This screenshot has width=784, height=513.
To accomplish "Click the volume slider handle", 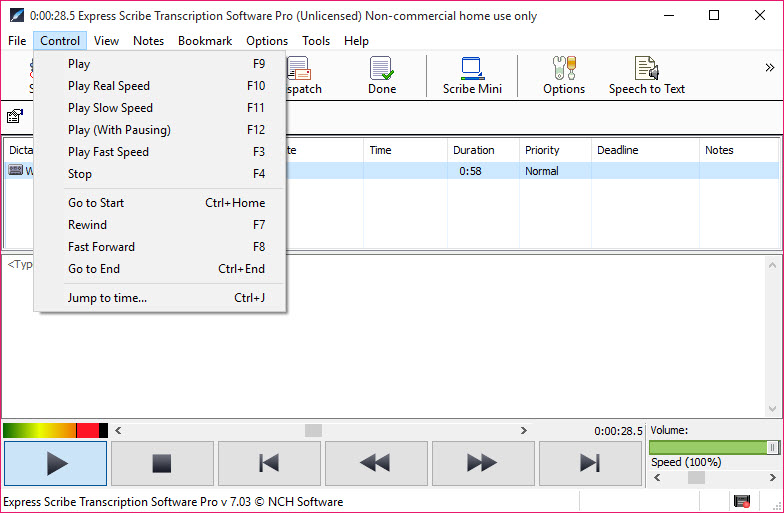I will point(772,447).
